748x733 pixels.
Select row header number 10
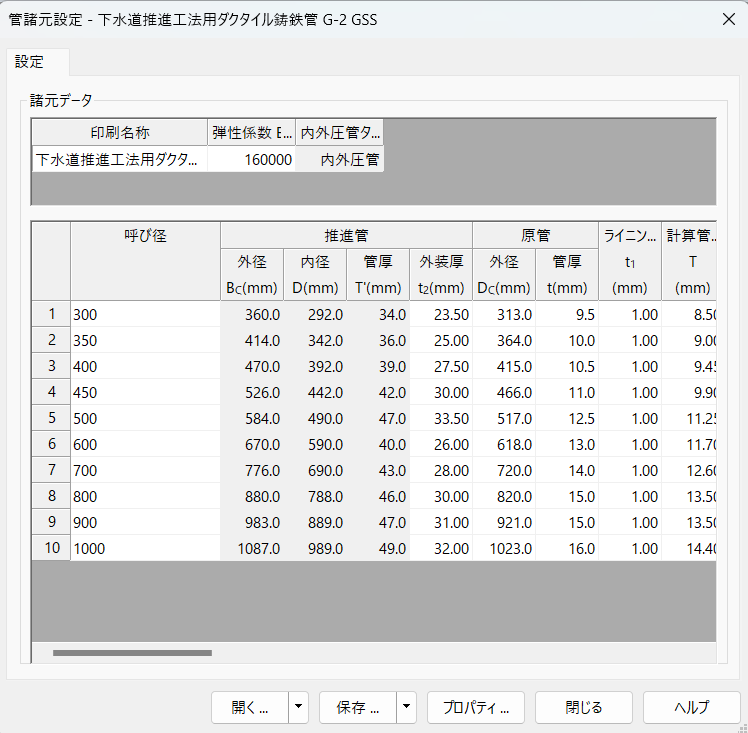coord(51,548)
